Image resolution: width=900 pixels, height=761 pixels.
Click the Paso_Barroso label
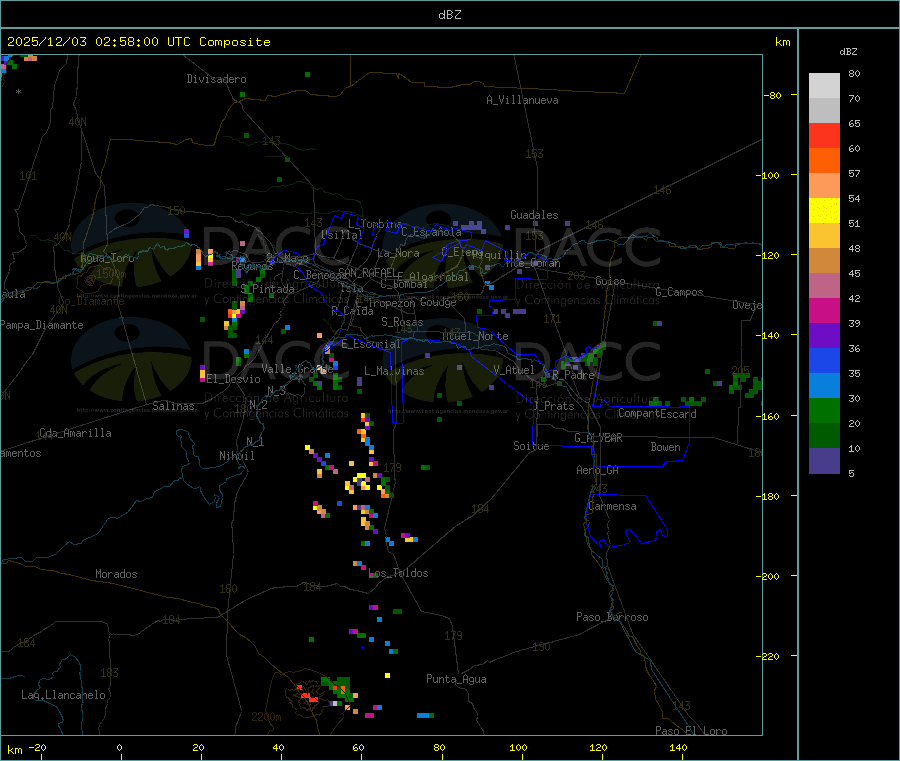(x=612, y=617)
